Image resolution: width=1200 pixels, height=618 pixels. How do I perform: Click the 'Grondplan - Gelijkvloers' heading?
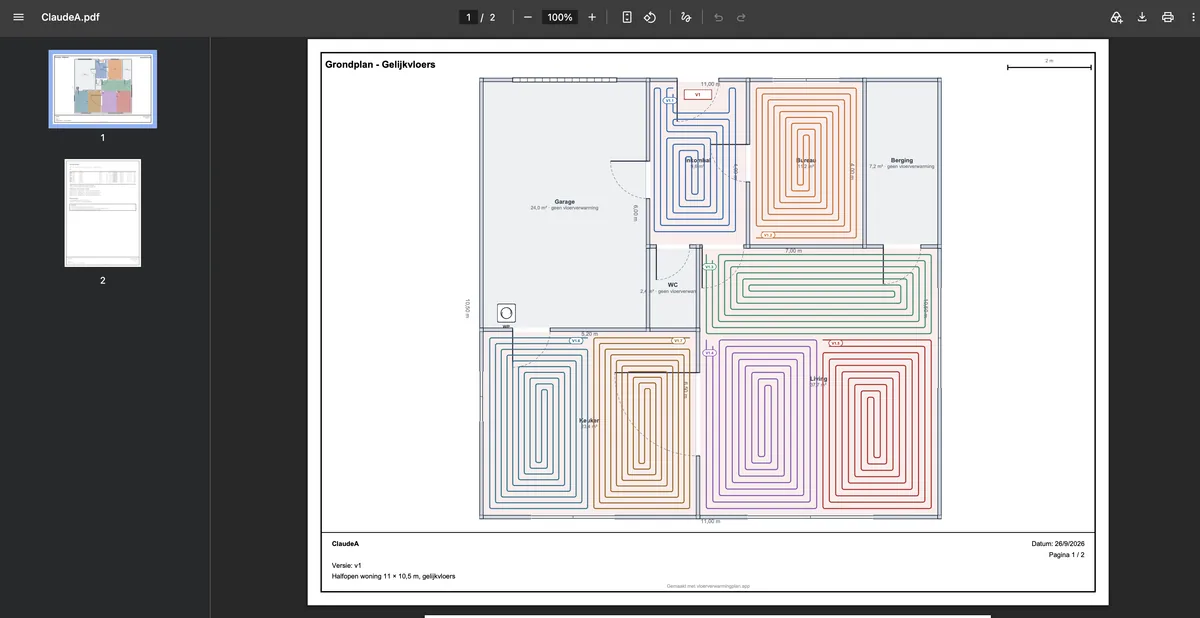[x=380, y=64]
